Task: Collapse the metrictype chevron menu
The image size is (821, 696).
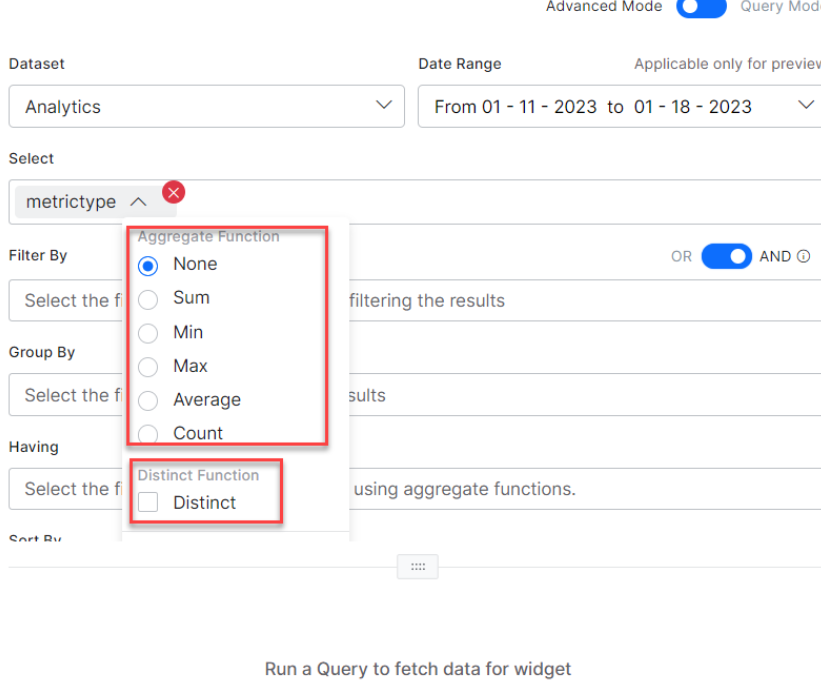Action: coord(138,202)
